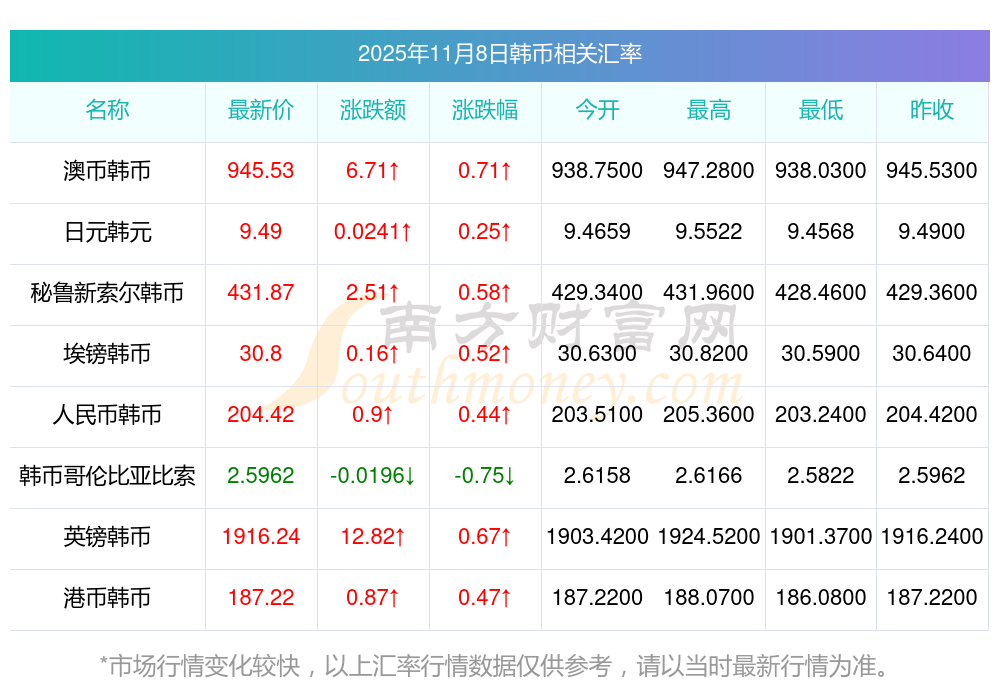The width and height of the screenshot is (1000, 697).
Task: Click change percent 0.25↑
Action: (485, 232)
